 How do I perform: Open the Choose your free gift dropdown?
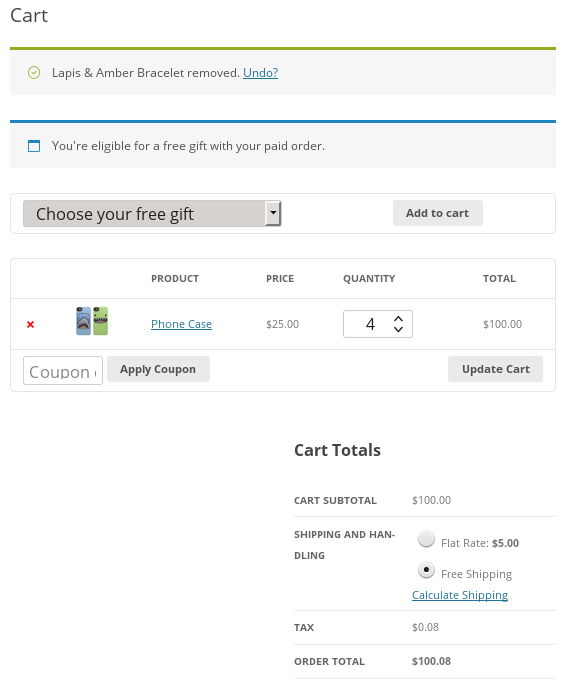[x=152, y=213]
